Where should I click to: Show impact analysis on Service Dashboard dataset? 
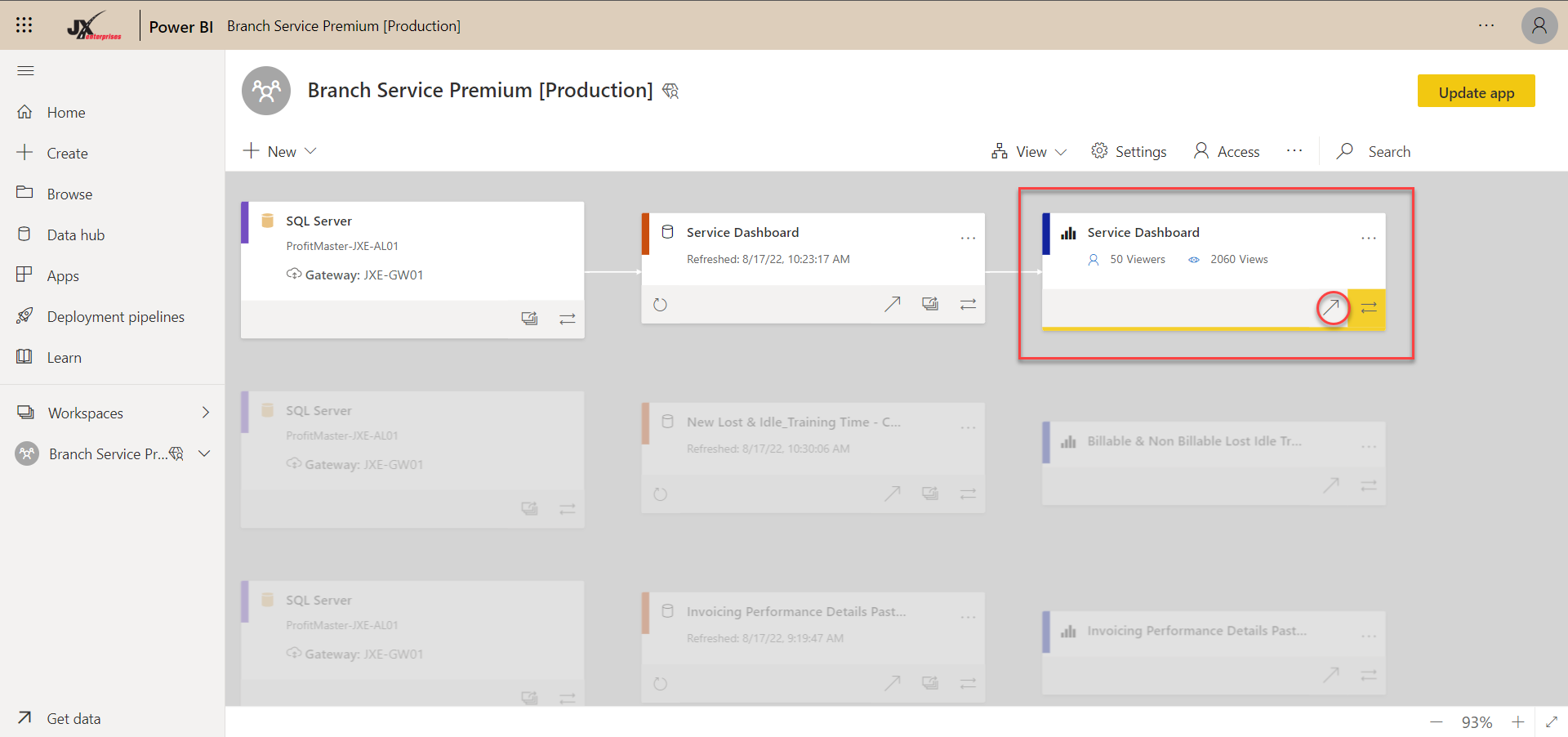(x=930, y=304)
